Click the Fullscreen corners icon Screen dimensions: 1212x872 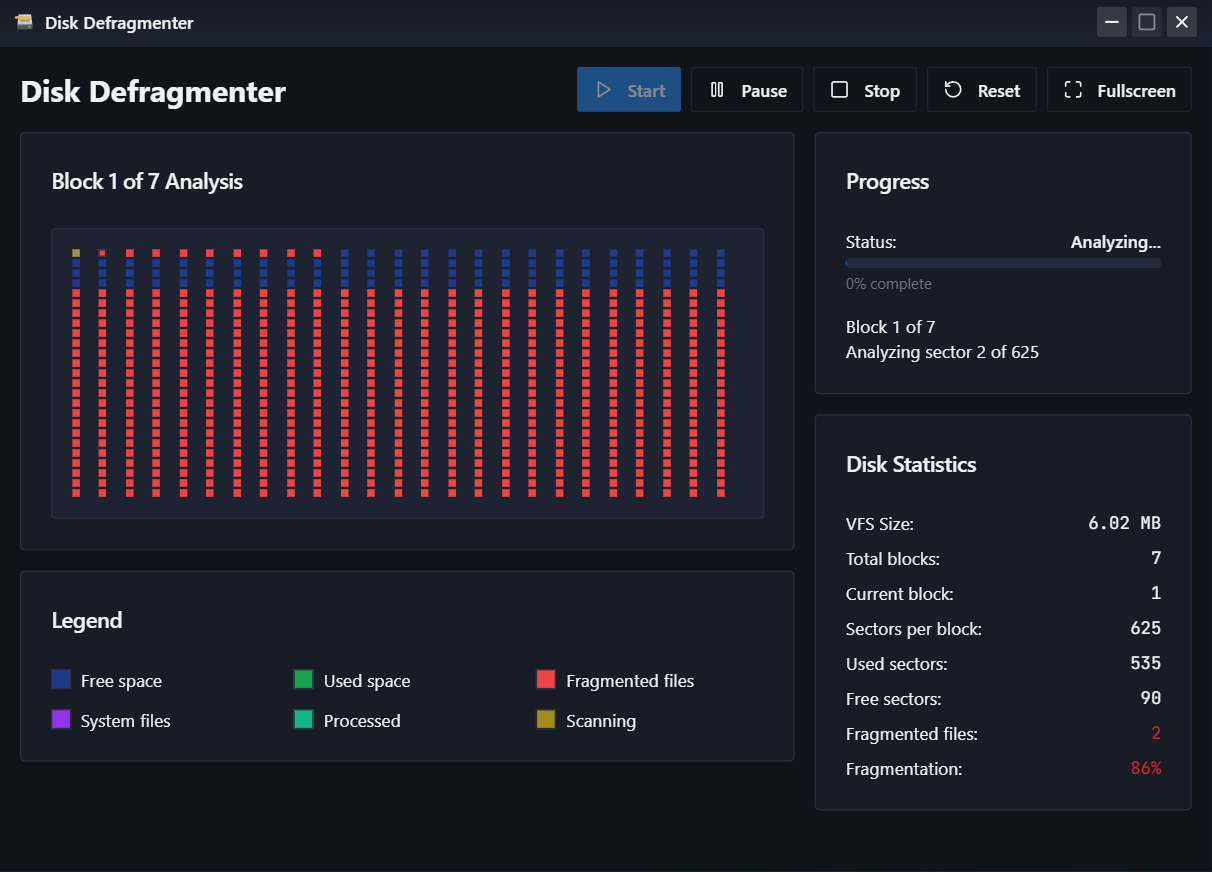click(x=1073, y=90)
